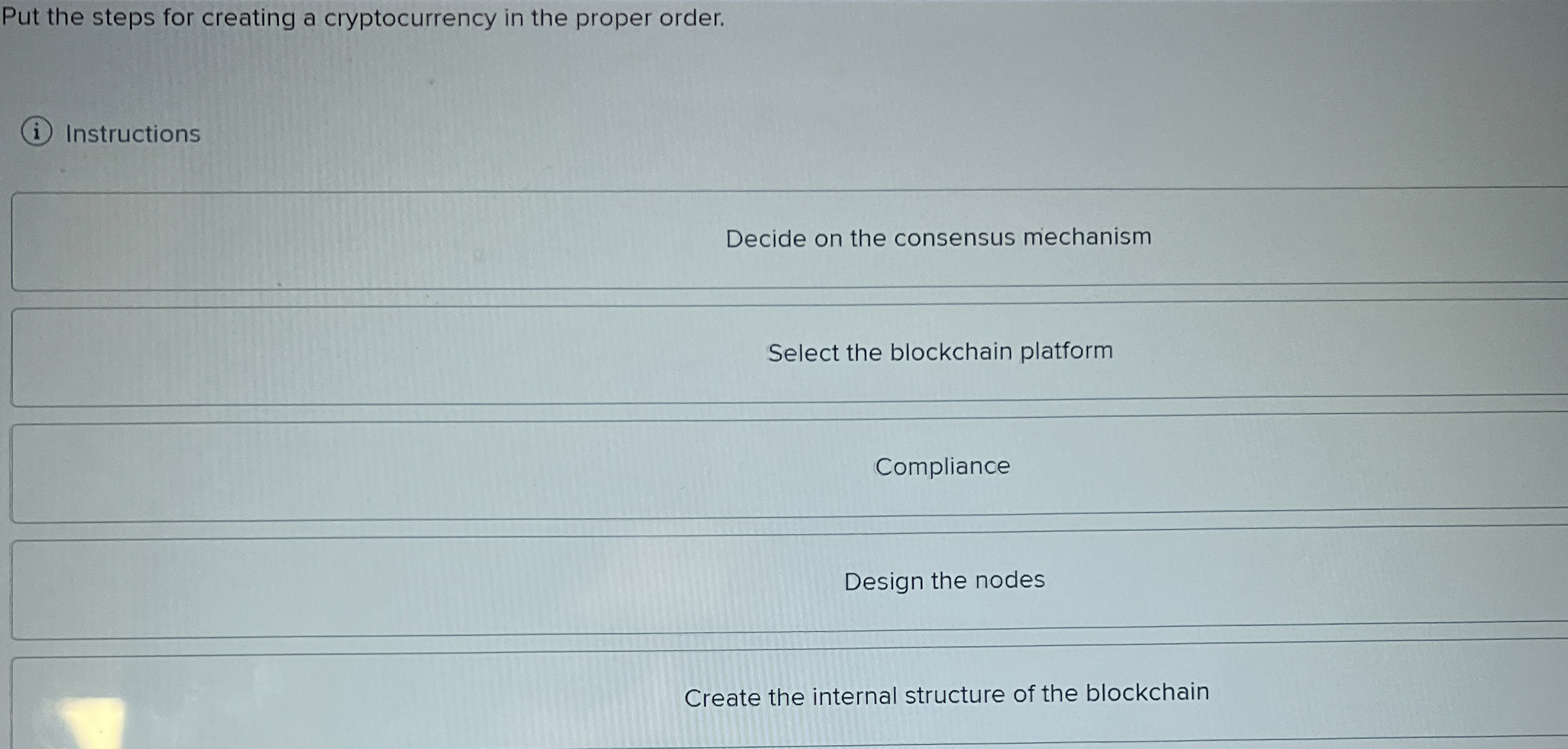1568x749 pixels.
Task: Click the question prompt text at top
Action: tap(361, 18)
